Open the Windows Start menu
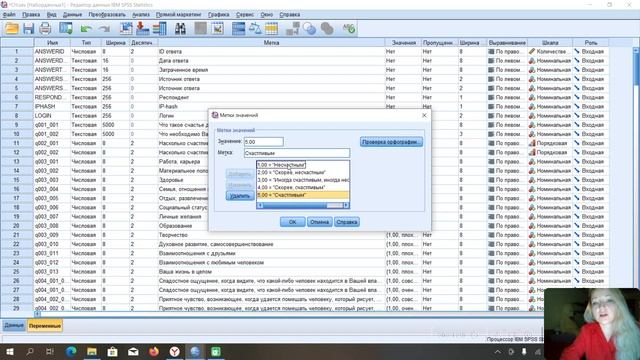Screen dimensions: 640x360 (x=9, y=351)
